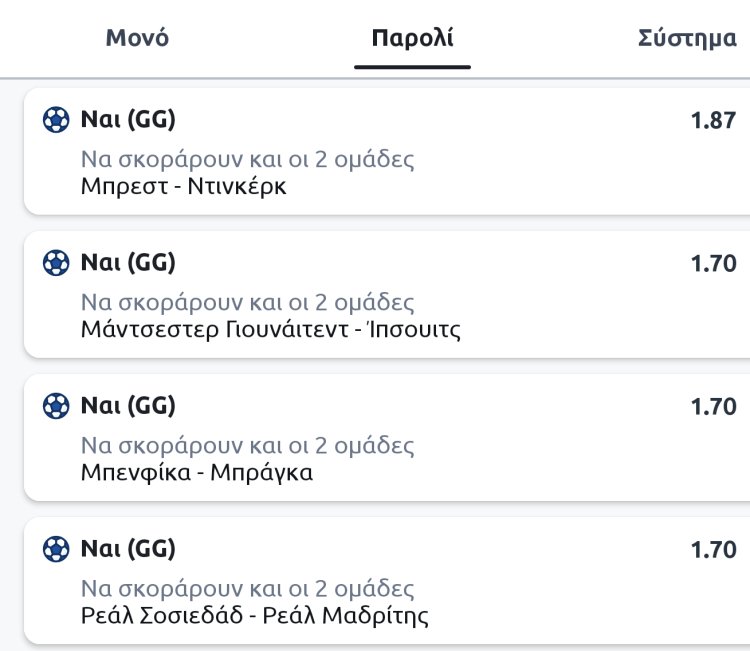Viewport: 750px width, 651px height.
Task: Click soccer ball icon for Μπενφίκα - Μπράγκα
Action: 56,406
